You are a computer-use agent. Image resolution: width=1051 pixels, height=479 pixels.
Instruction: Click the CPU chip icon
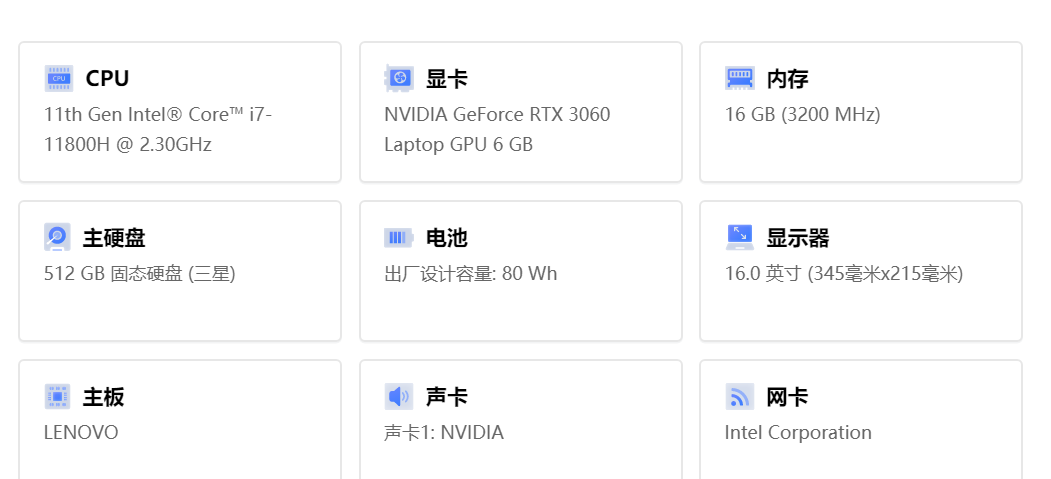[59, 78]
